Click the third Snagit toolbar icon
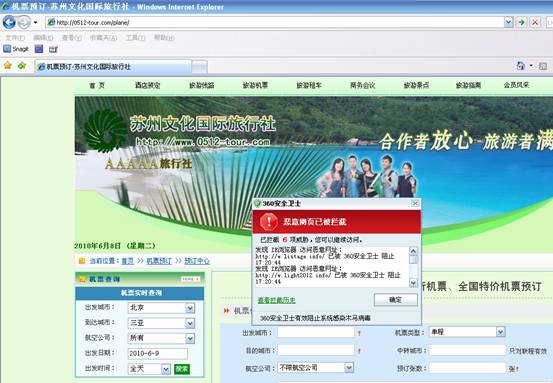This screenshot has width=553, height=383. point(53,49)
